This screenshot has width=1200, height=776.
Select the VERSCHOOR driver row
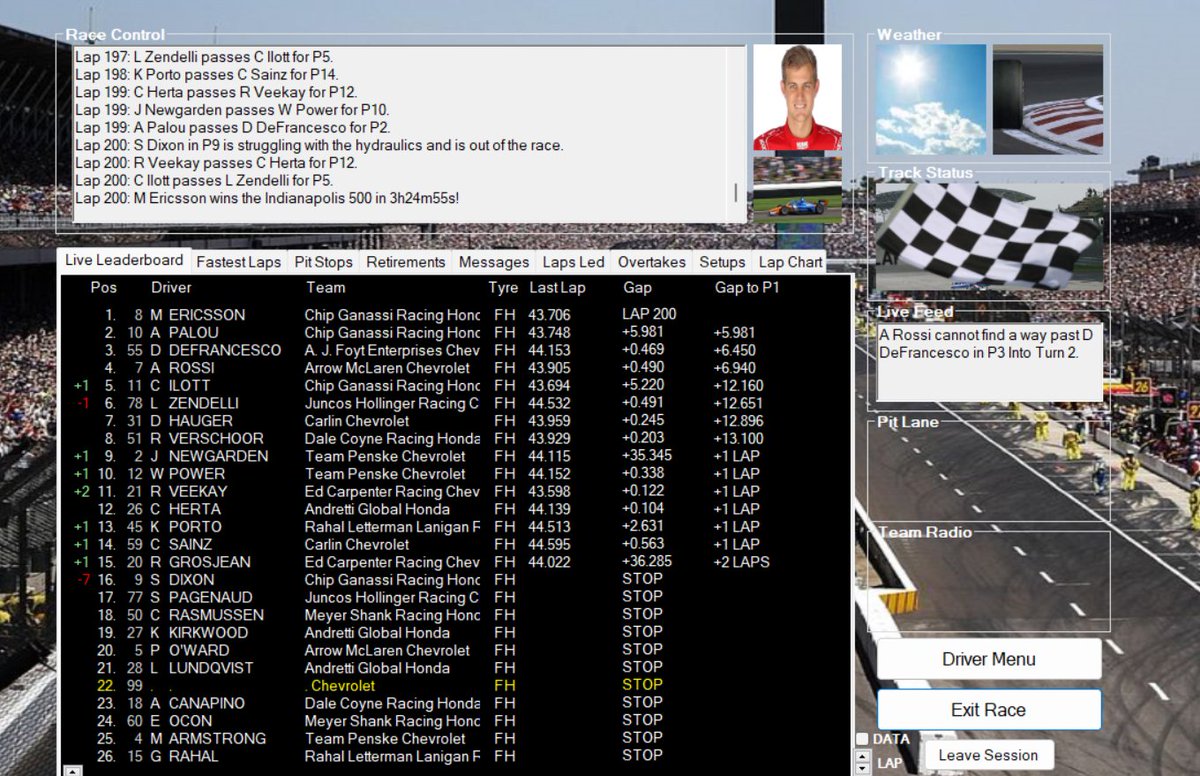[455, 439]
